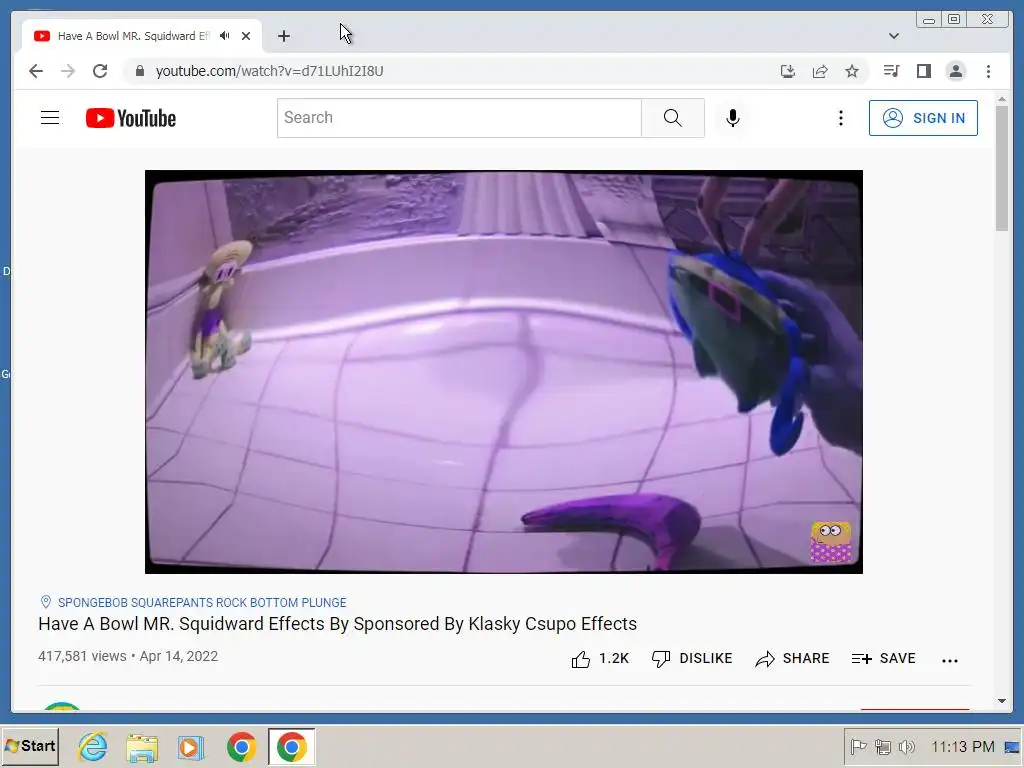Viewport: 1024px width, 768px height.
Task: Toggle Chrome side panel
Action: point(923,71)
